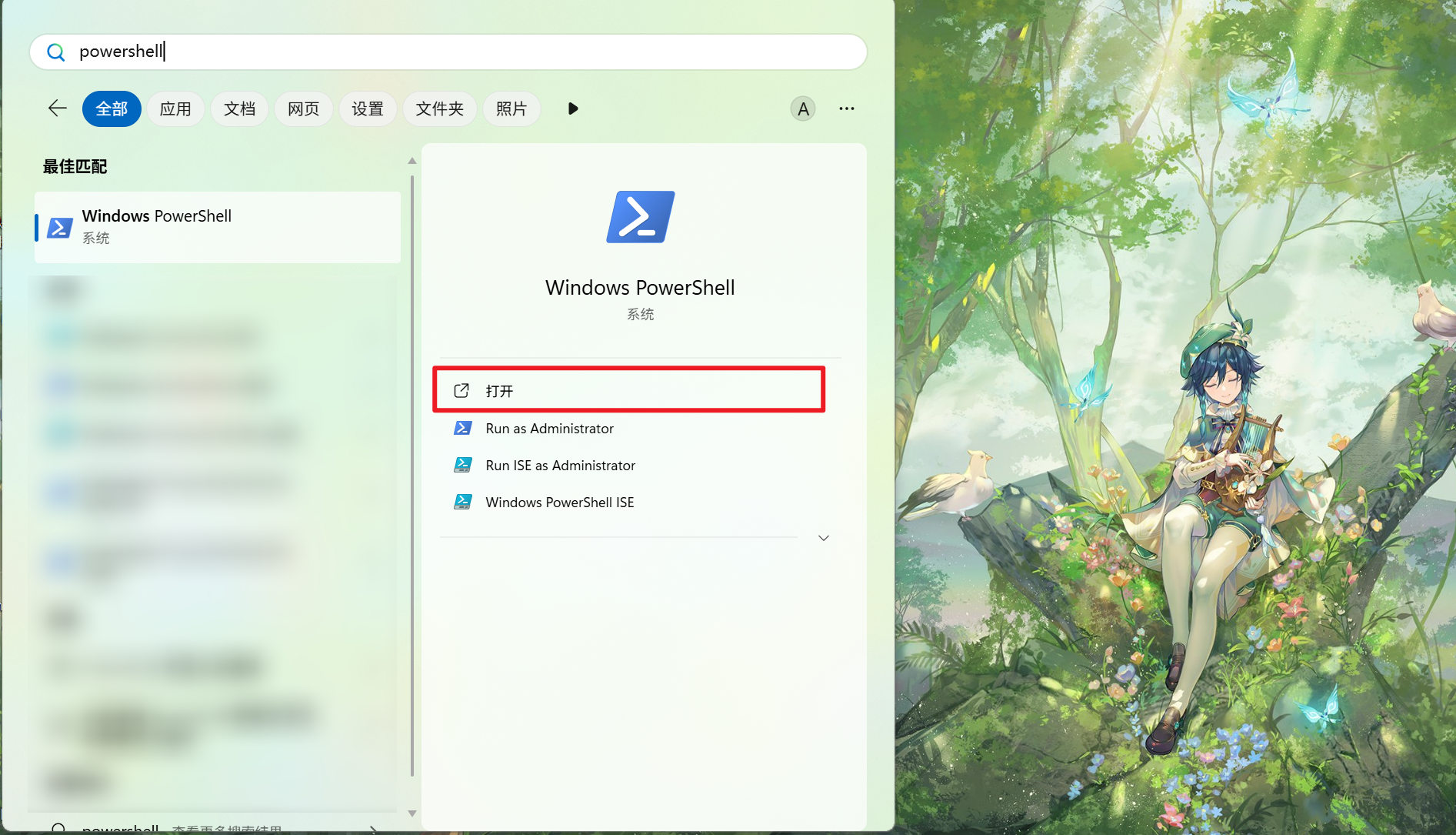Image resolution: width=1456 pixels, height=835 pixels.
Task: Select the 设置 filter tab
Action: tap(368, 109)
